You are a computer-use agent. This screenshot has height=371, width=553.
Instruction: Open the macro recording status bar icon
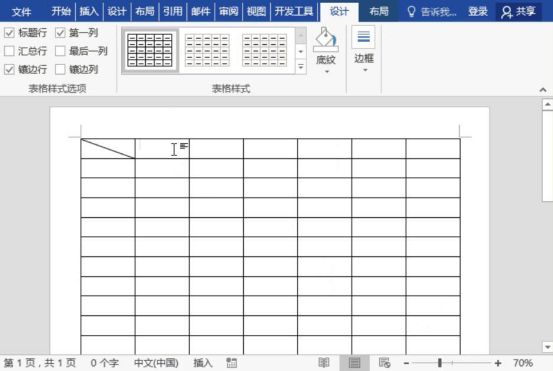coord(231,363)
